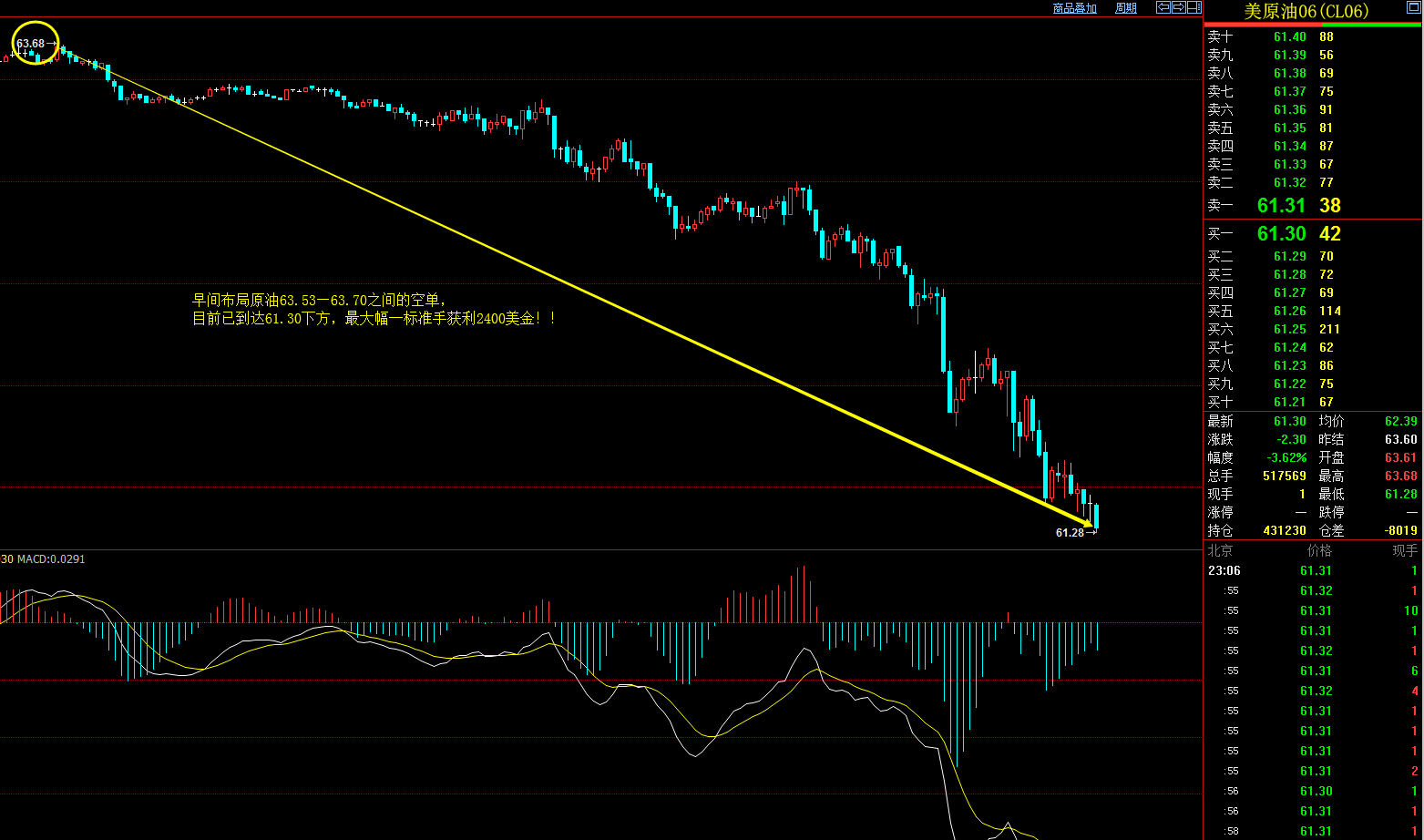Click the 北京 time column header
Viewport: 1424px width, 840px height.
(1220, 551)
